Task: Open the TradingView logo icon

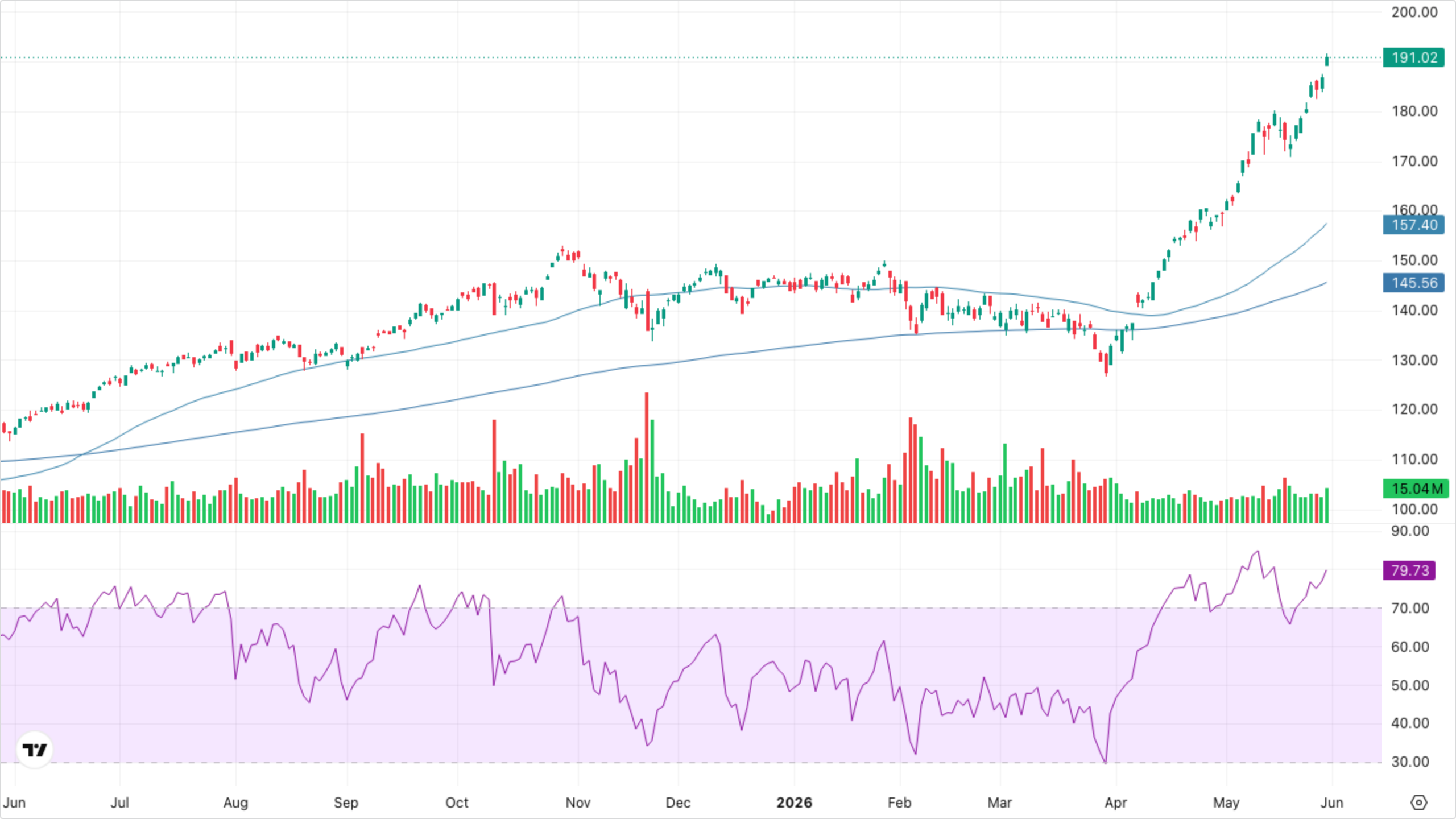Action: click(35, 750)
